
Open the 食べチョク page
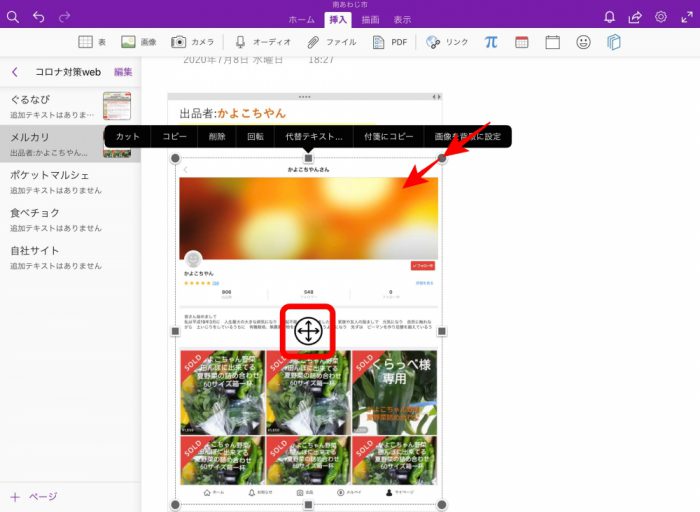pyautogui.click(x=70, y=220)
